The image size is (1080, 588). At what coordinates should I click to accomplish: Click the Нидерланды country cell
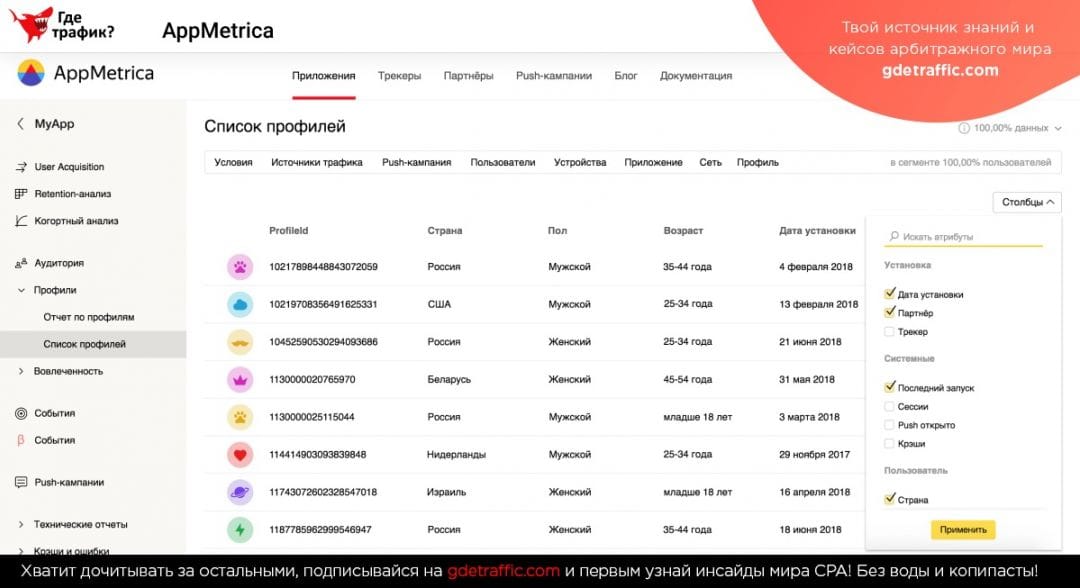(x=456, y=454)
